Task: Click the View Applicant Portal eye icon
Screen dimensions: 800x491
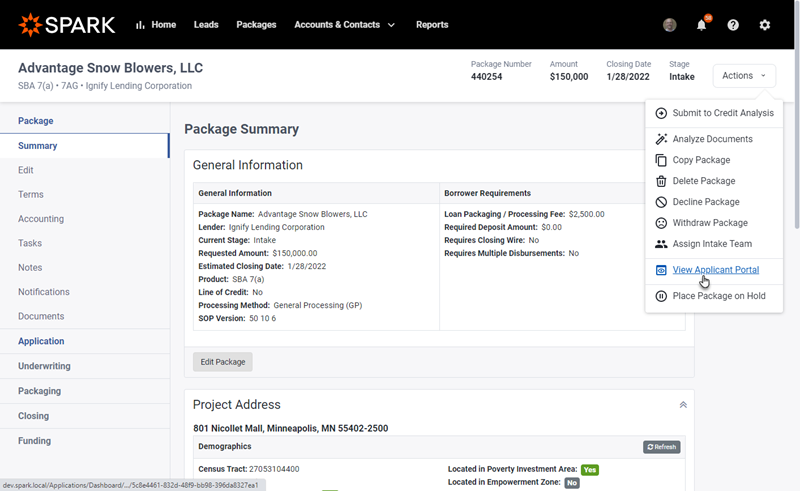Action: 661,269
